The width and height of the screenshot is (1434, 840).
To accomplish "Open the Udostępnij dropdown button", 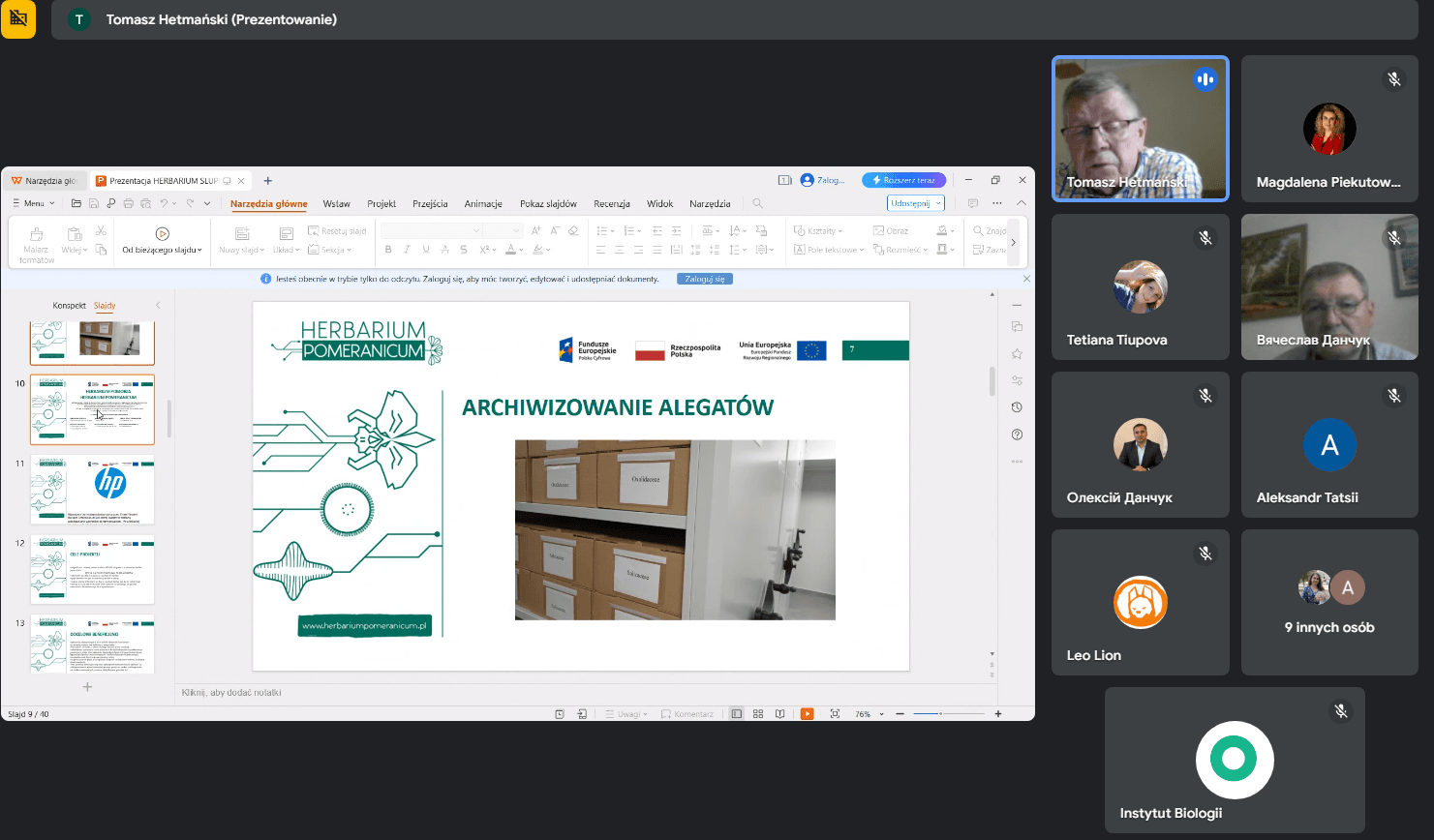I will (x=916, y=203).
